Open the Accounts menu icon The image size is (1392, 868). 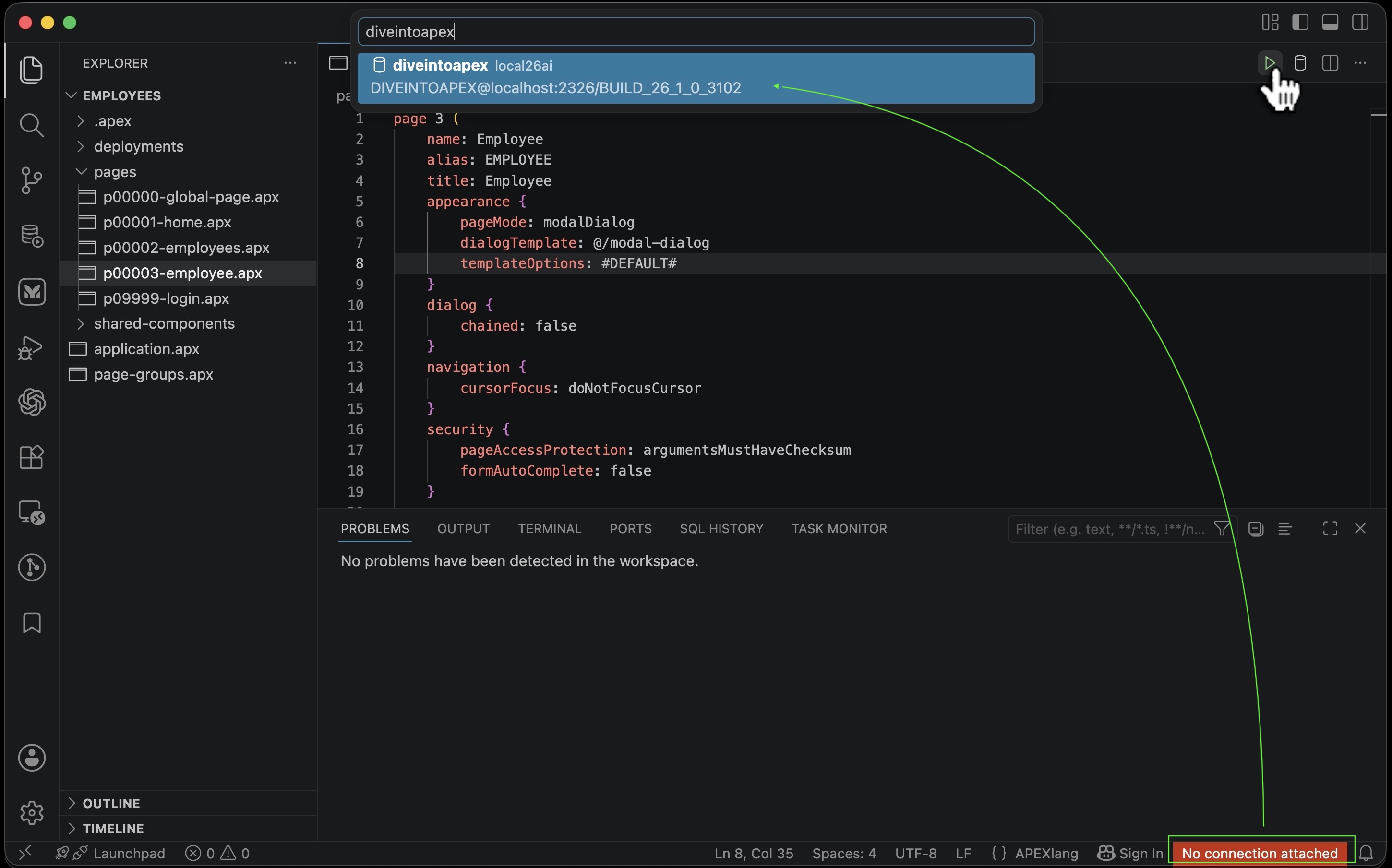click(x=32, y=758)
